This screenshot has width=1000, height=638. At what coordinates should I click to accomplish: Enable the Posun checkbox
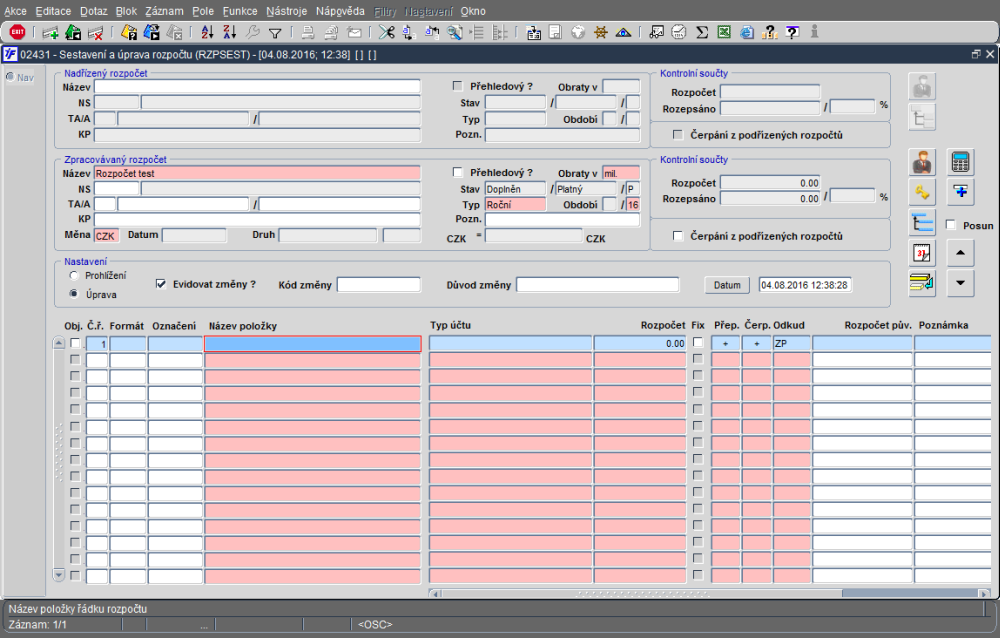pyautogui.click(x=951, y=225)
